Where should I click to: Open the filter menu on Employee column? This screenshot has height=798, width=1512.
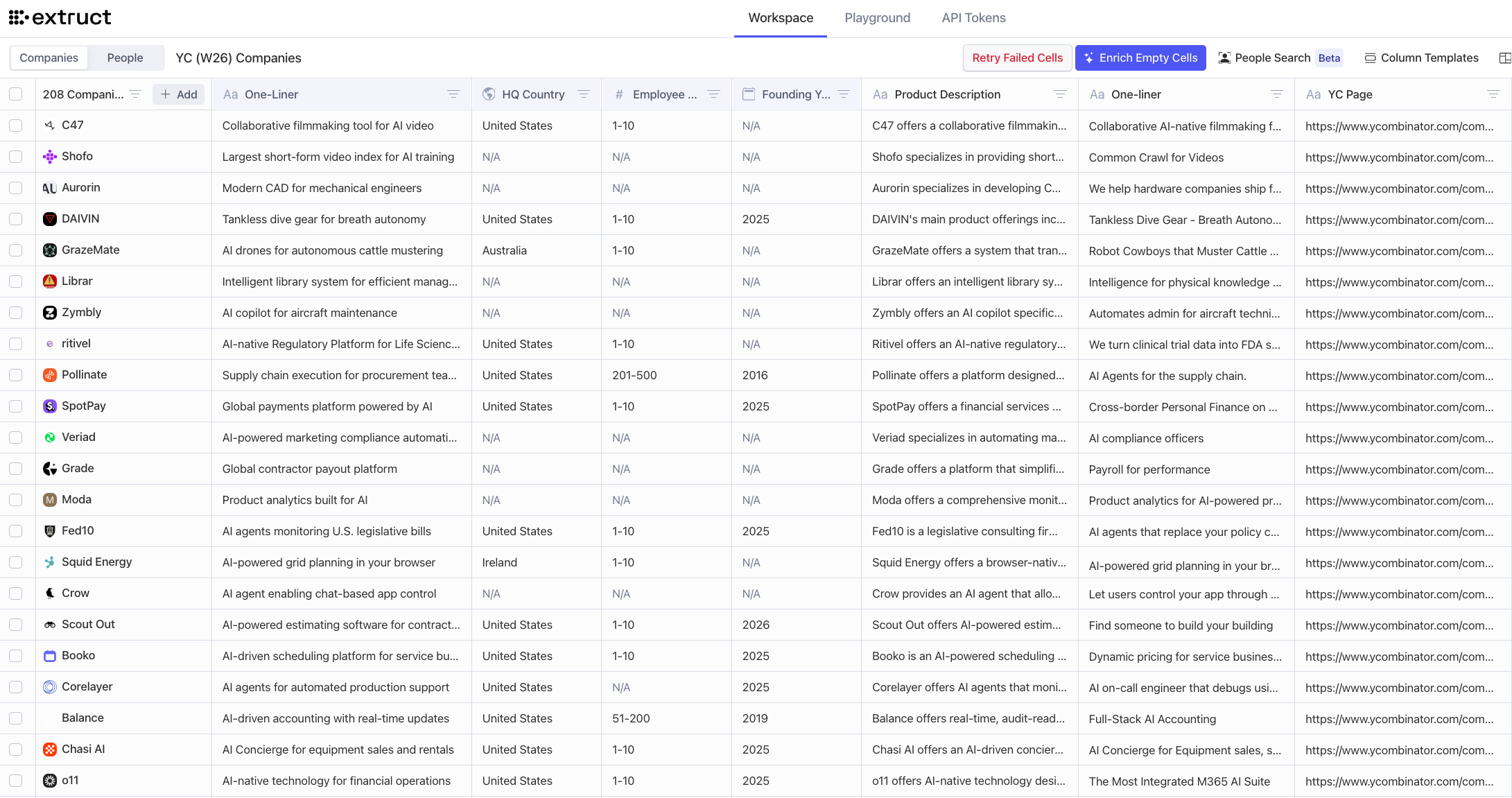tap(714, 94)
